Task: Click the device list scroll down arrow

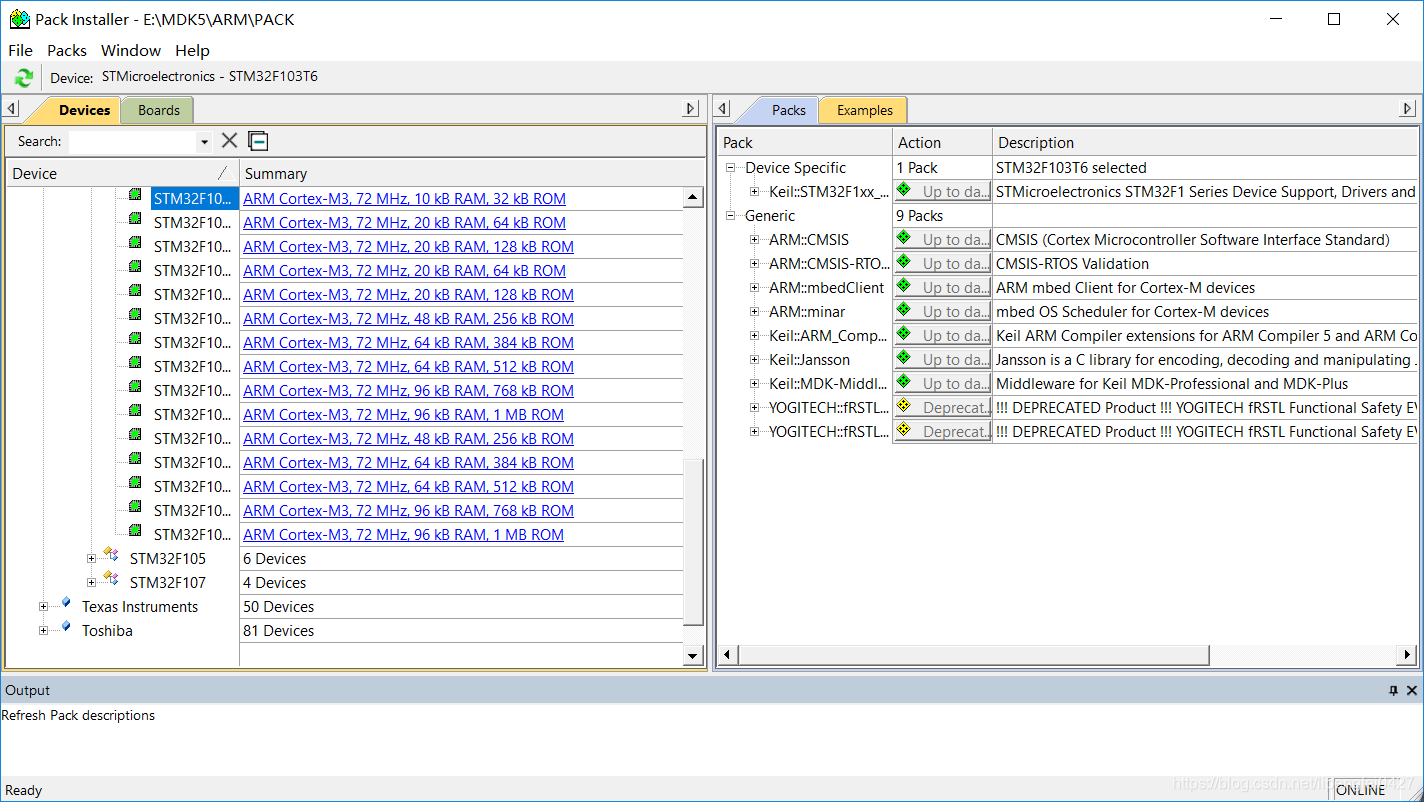Action: pyautogui.click(x=693, y=656)
